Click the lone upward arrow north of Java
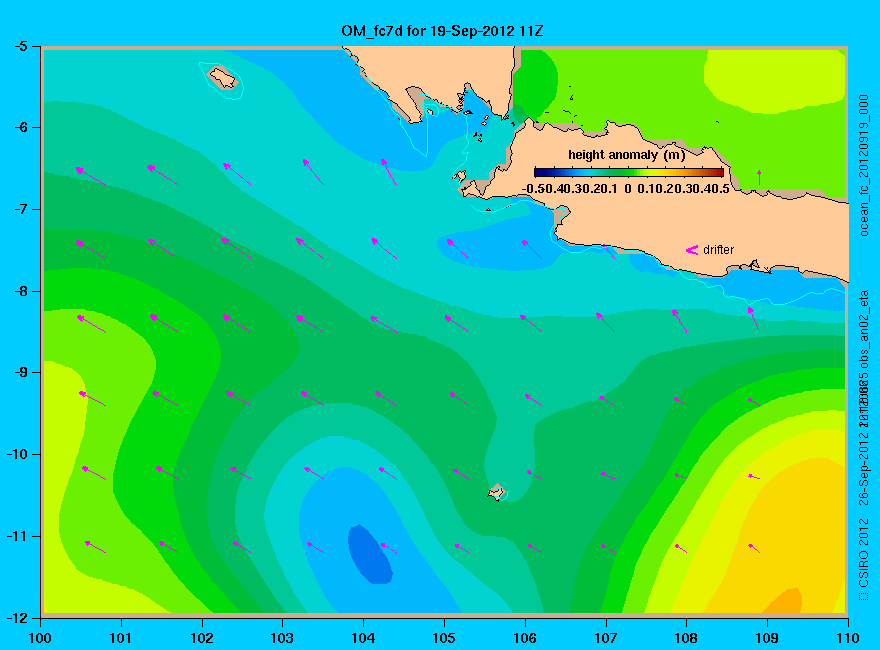 [759, 177]
